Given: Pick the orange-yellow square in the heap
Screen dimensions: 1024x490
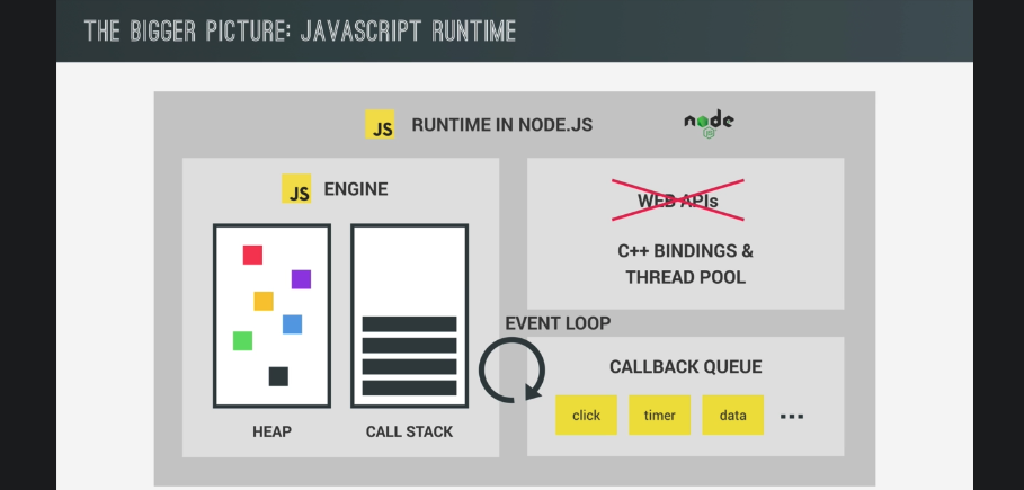Looking at the screenshot, I should point(263,301).
